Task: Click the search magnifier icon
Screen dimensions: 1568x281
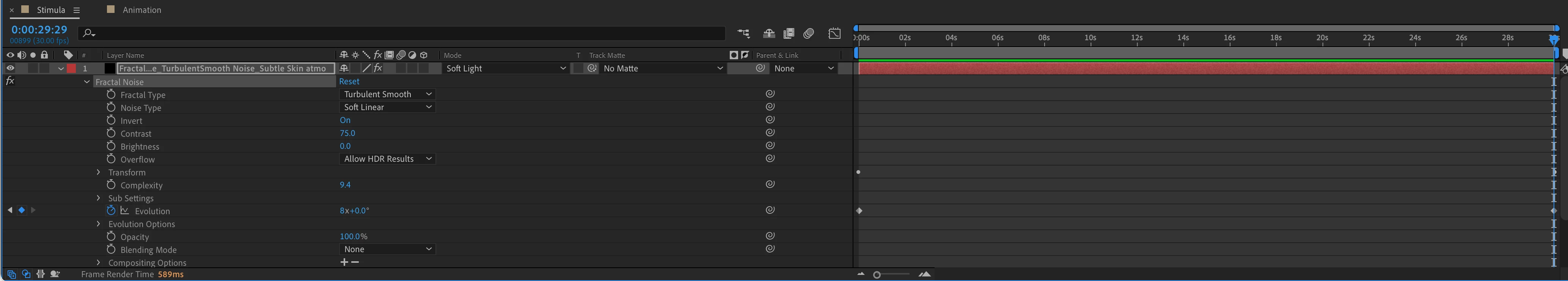Action: coord(89,33)
